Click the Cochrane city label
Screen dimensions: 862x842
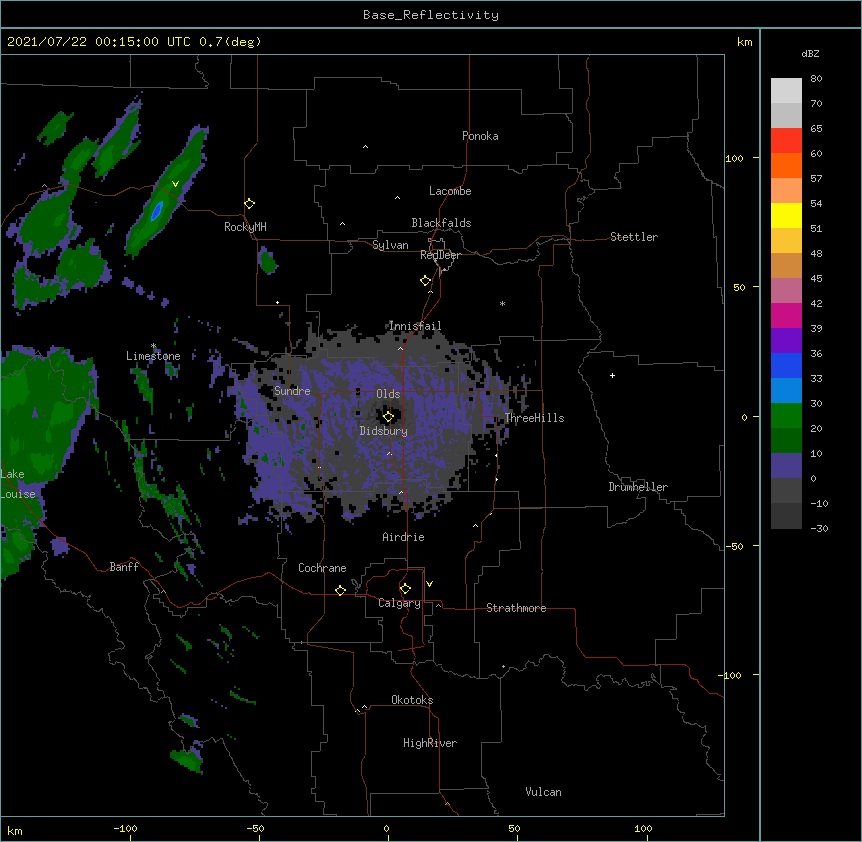click(x=322, y=568)
